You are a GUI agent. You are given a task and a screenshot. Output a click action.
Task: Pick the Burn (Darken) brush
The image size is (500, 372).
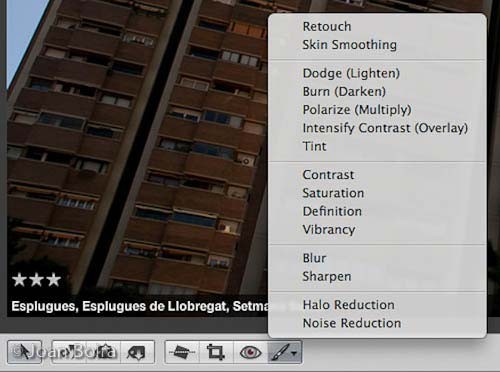pyautogui.click(x=377, y=92)
